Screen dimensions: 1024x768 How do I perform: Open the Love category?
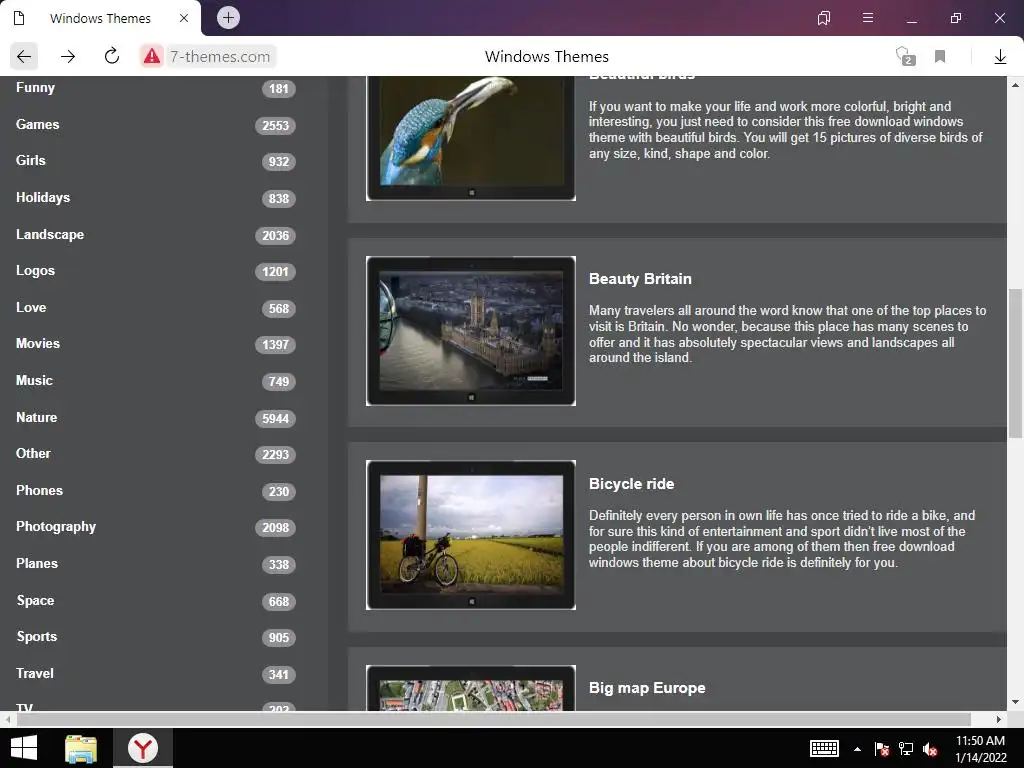(31, 307)
